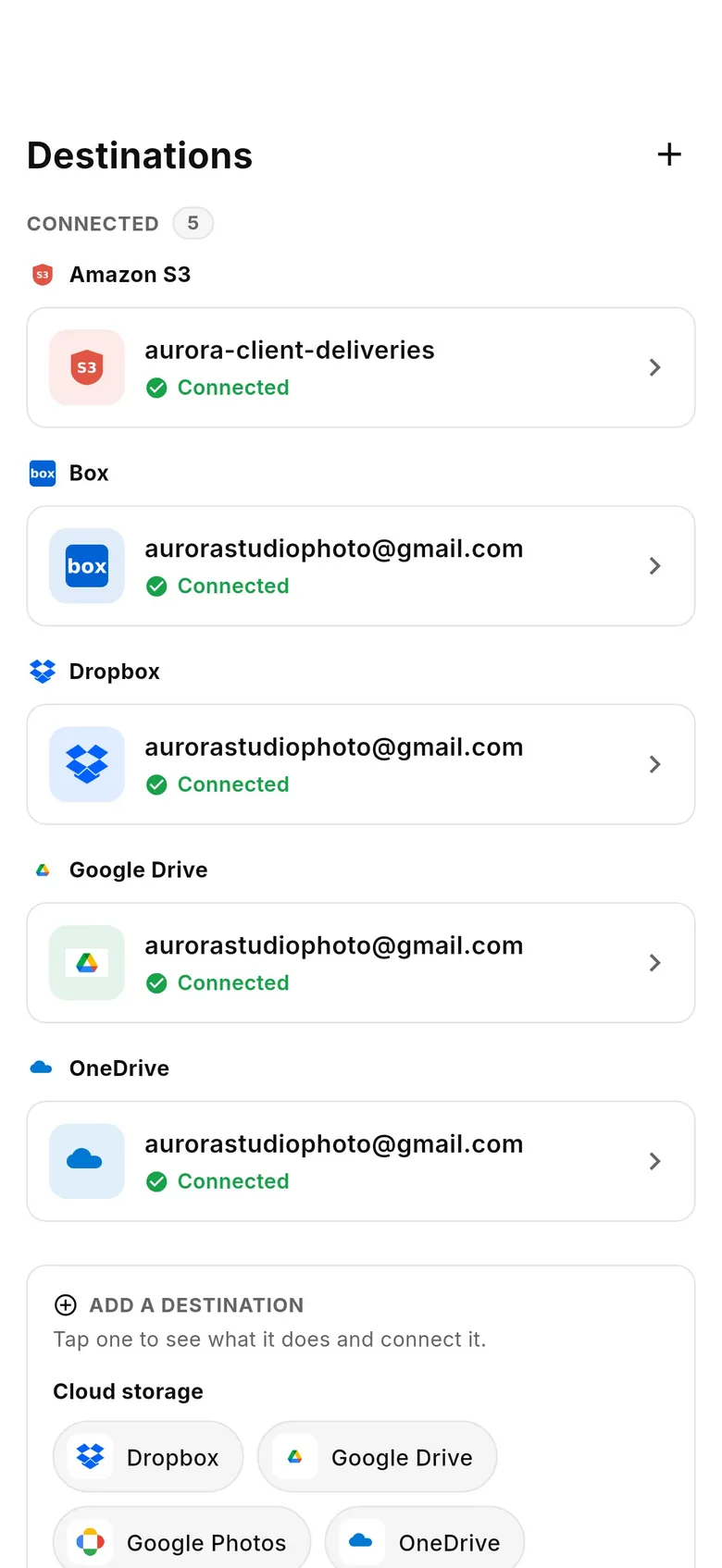722x1568 pixels.
Task: Select the aurora-client-deliveries bucket name
Action: pyautogui.click(x=290, y=351)
